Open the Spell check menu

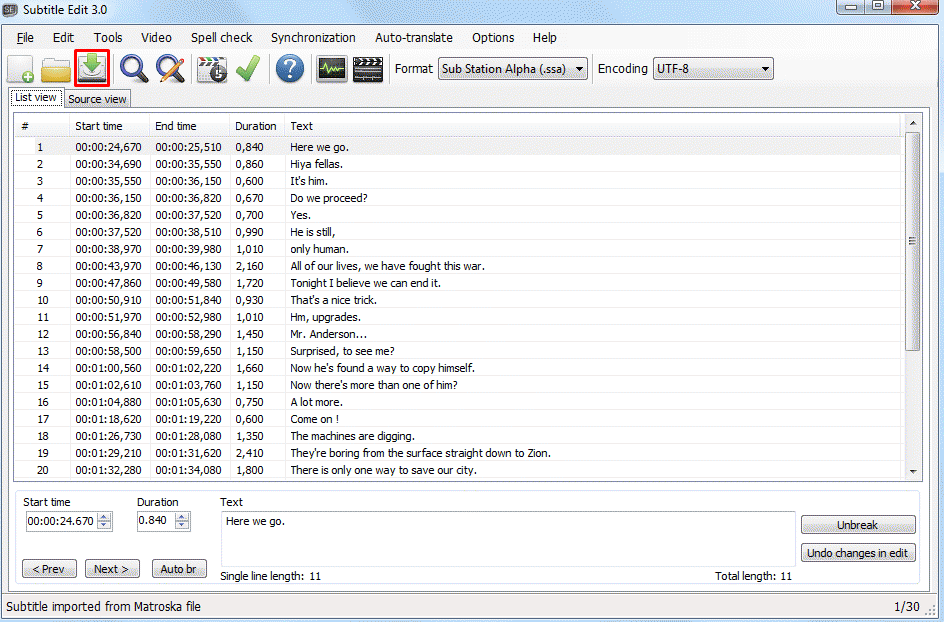[222, 37]
